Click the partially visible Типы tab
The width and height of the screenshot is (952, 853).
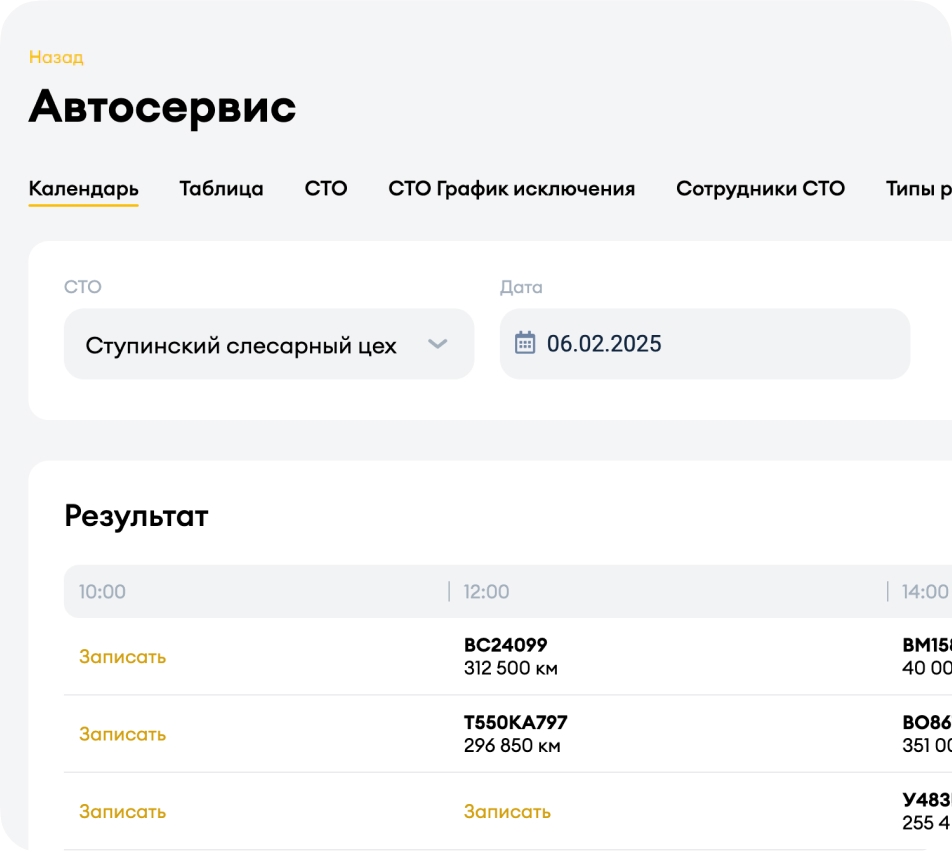918,189
